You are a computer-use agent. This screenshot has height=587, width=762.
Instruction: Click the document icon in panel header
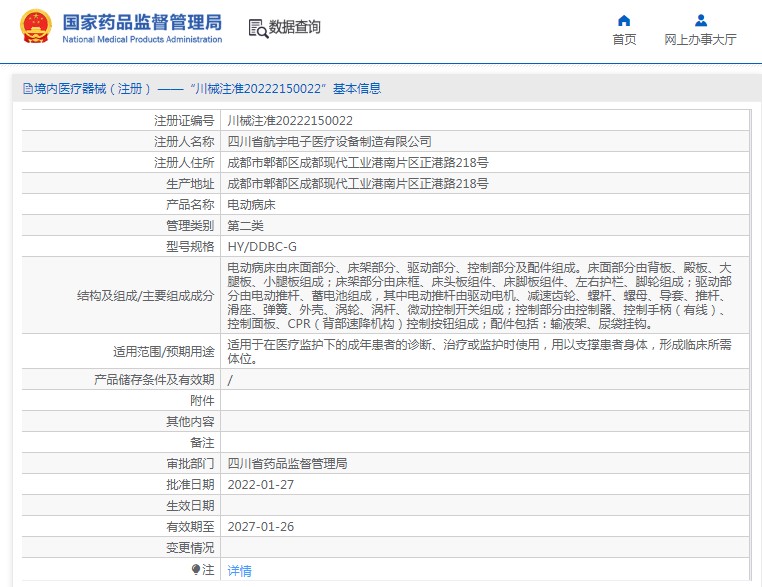coord(26,89)
